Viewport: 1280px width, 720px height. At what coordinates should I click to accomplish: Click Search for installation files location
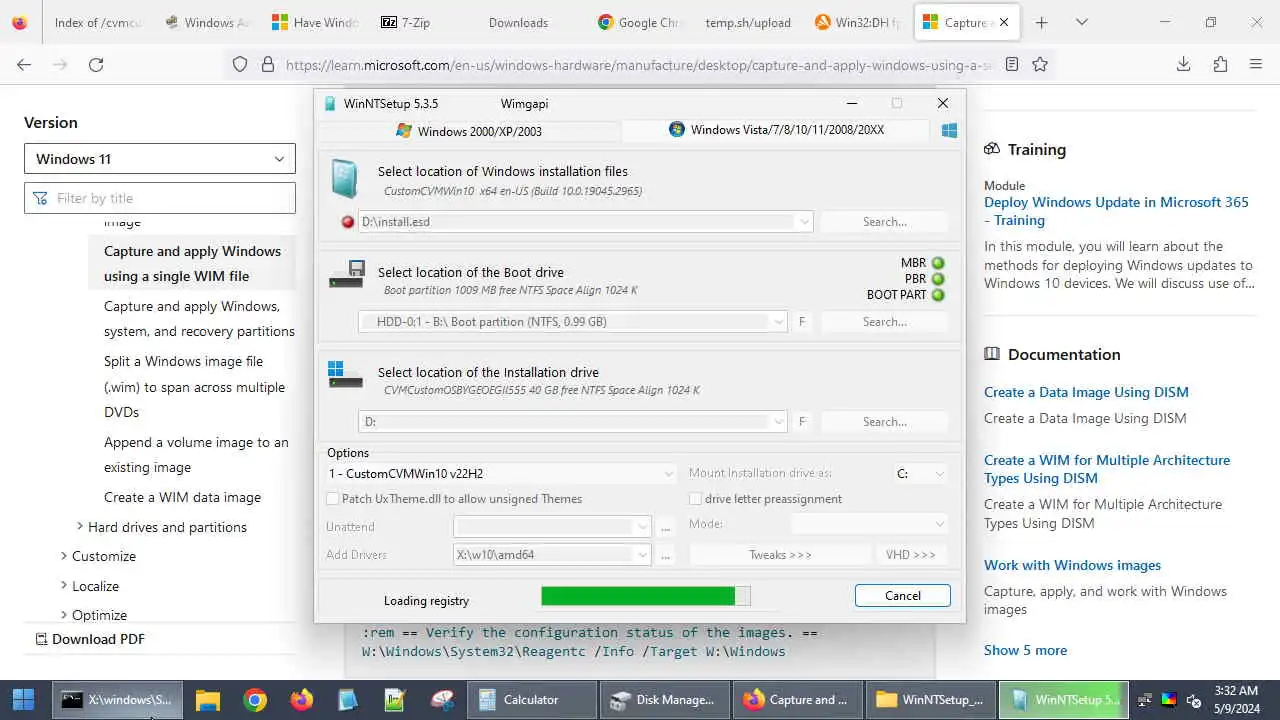coord(884,222)
